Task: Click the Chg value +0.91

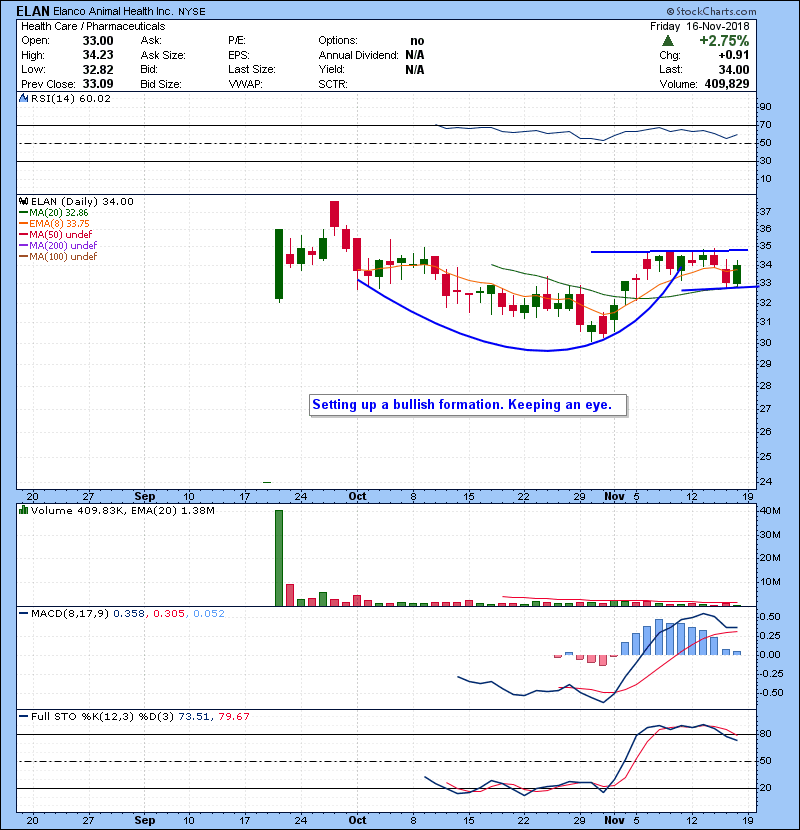Action: click(734, 55)
